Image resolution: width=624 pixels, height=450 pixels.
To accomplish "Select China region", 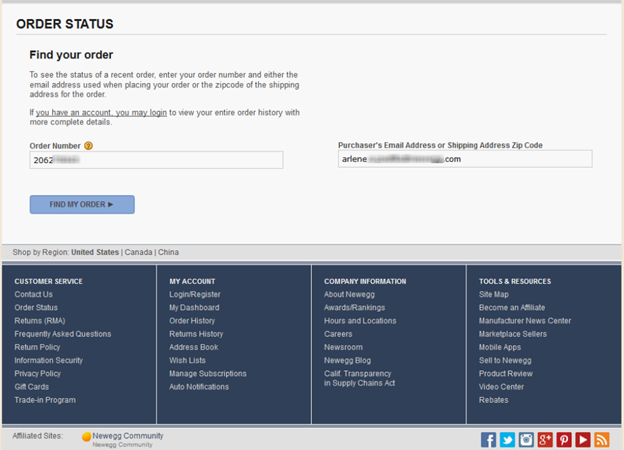I will 168,252.
